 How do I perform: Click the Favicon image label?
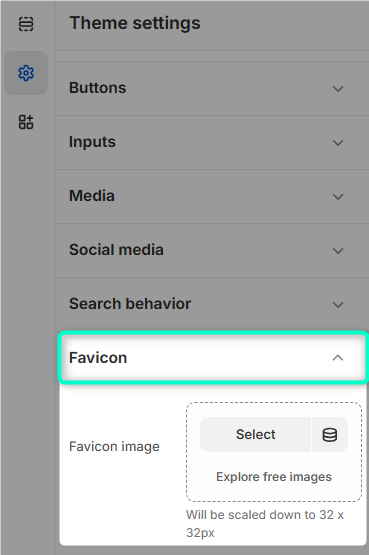[x=114, y=447]
